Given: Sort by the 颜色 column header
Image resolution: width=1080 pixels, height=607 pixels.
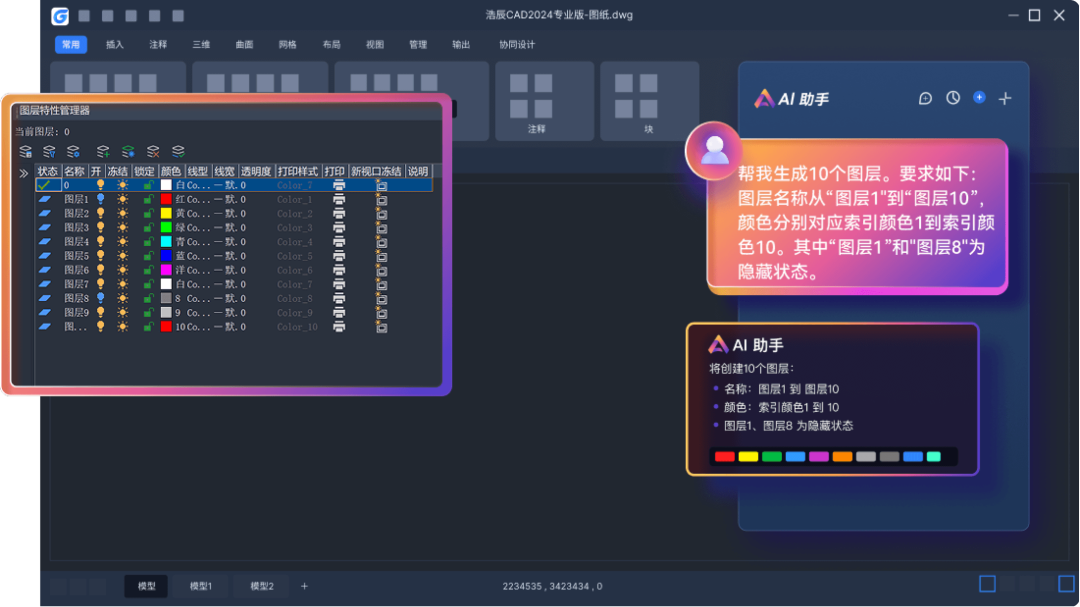Looking at the screenshot, I should pos(171,172).
